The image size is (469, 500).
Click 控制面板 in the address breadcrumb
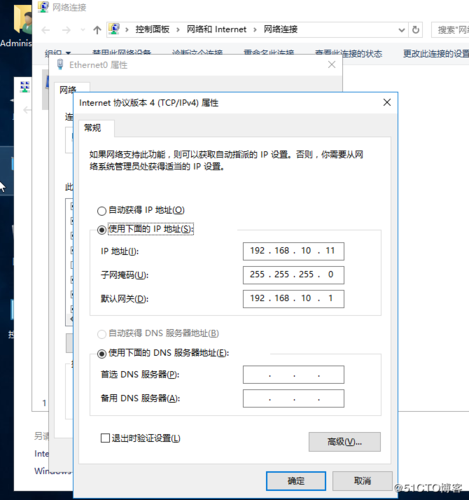(x=152, y=29)
